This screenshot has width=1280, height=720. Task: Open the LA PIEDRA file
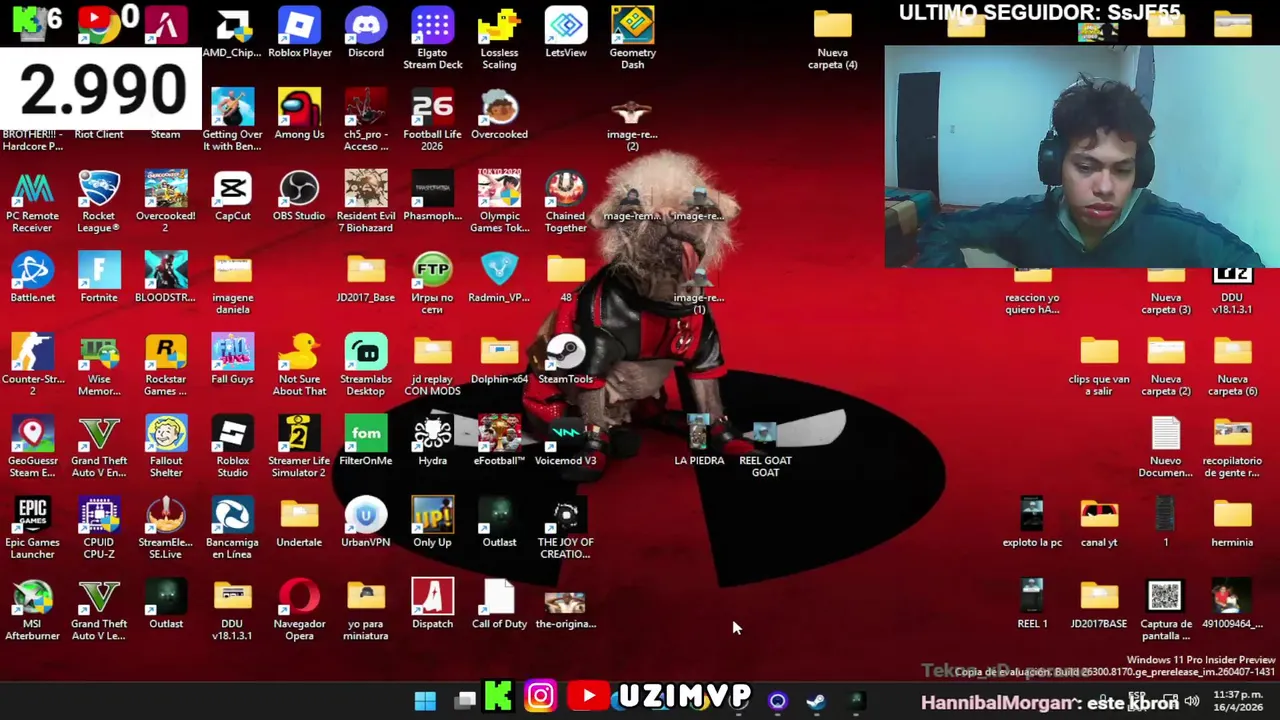click(699, 442)
